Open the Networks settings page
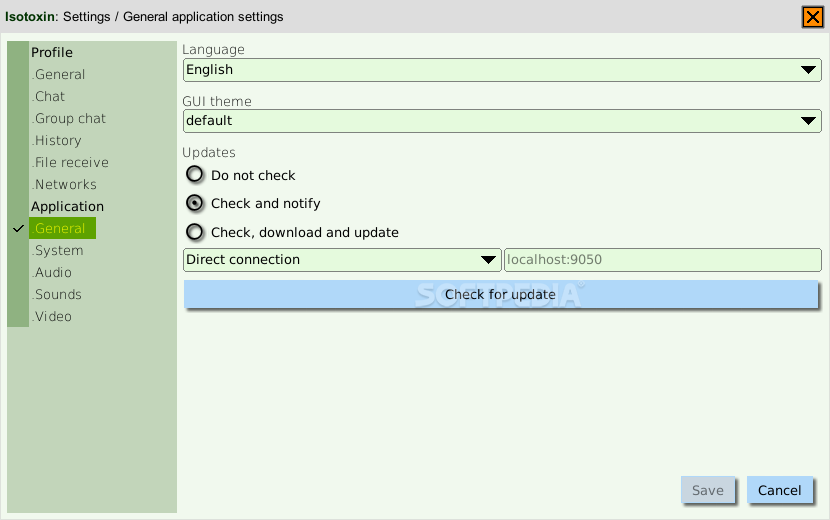The height and width of the screenshot is (520, 830). coord(64,185)
